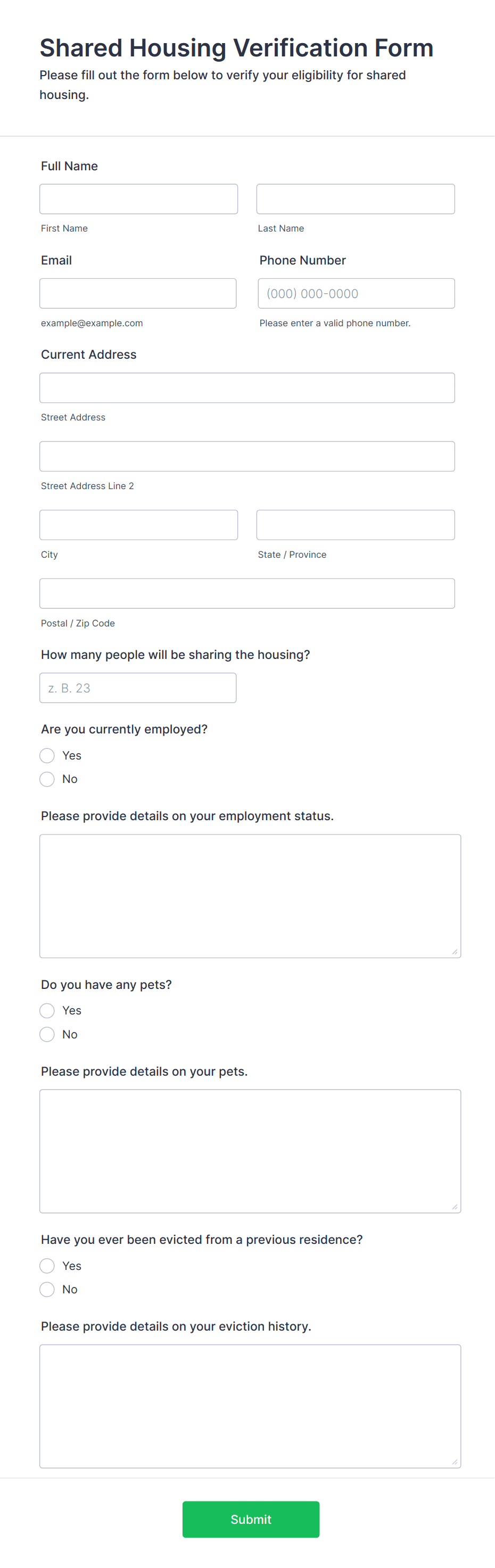This screenshot has height=1568, width=495.
Task: Click the First Name input field
Action: (x=138, y=199)
